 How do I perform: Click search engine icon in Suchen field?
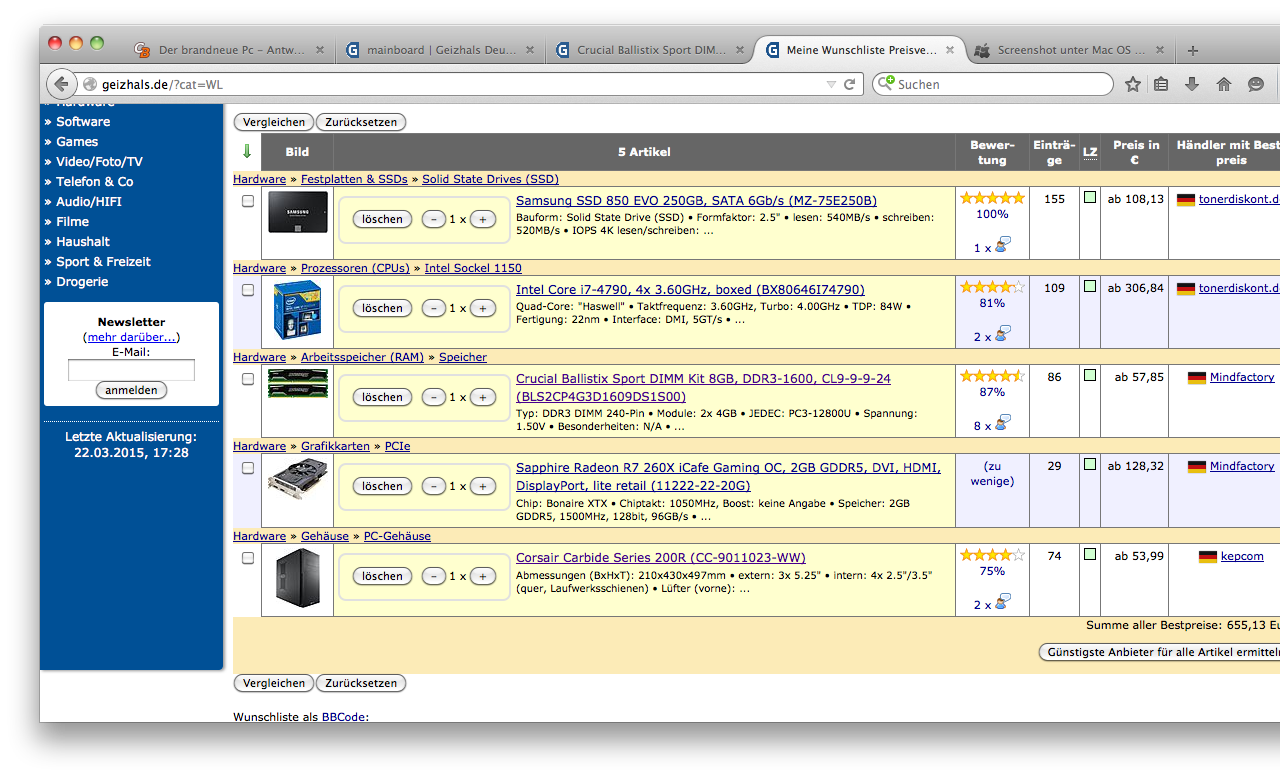(x=885, y=84)
